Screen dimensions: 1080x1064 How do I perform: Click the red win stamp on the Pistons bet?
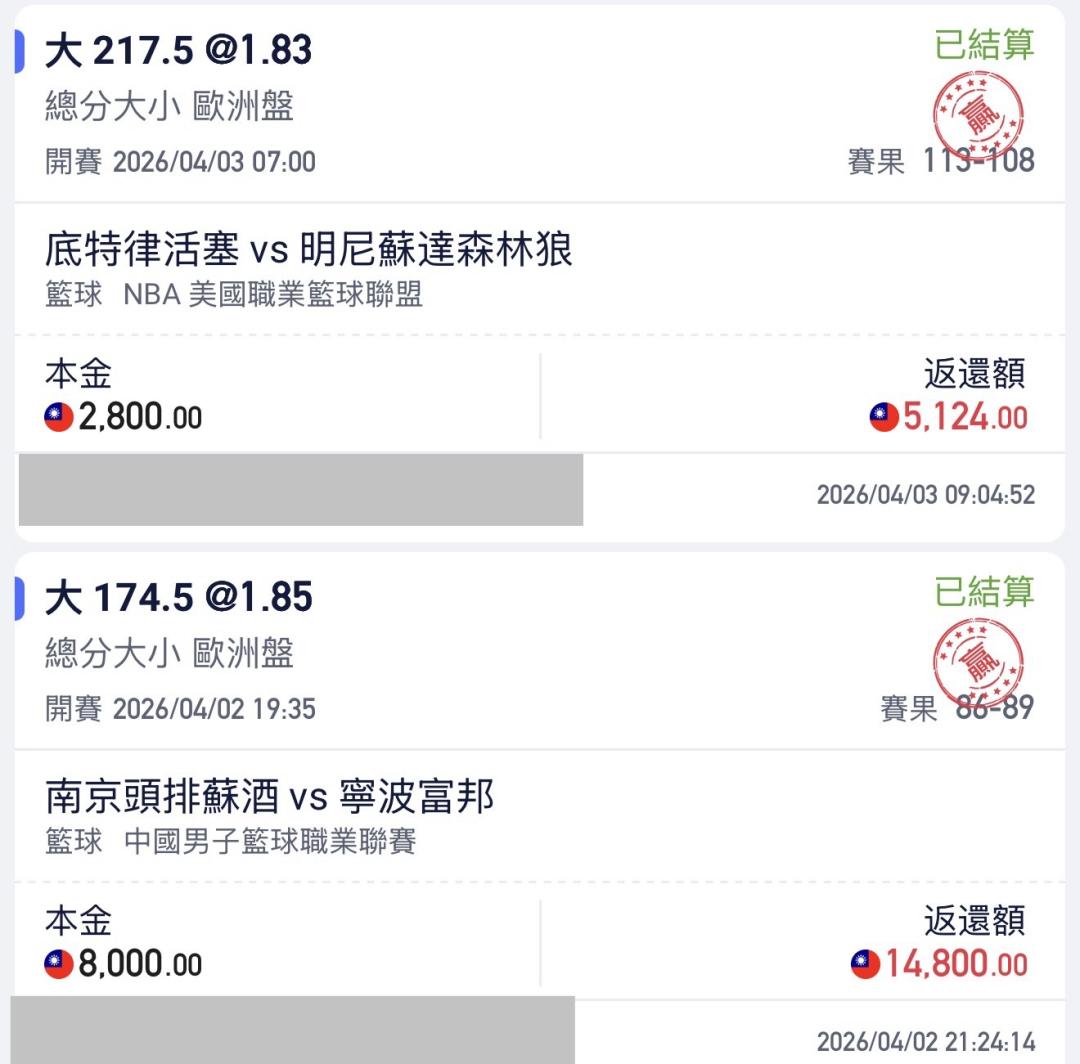pyautogui.click(x=978, y=113)
